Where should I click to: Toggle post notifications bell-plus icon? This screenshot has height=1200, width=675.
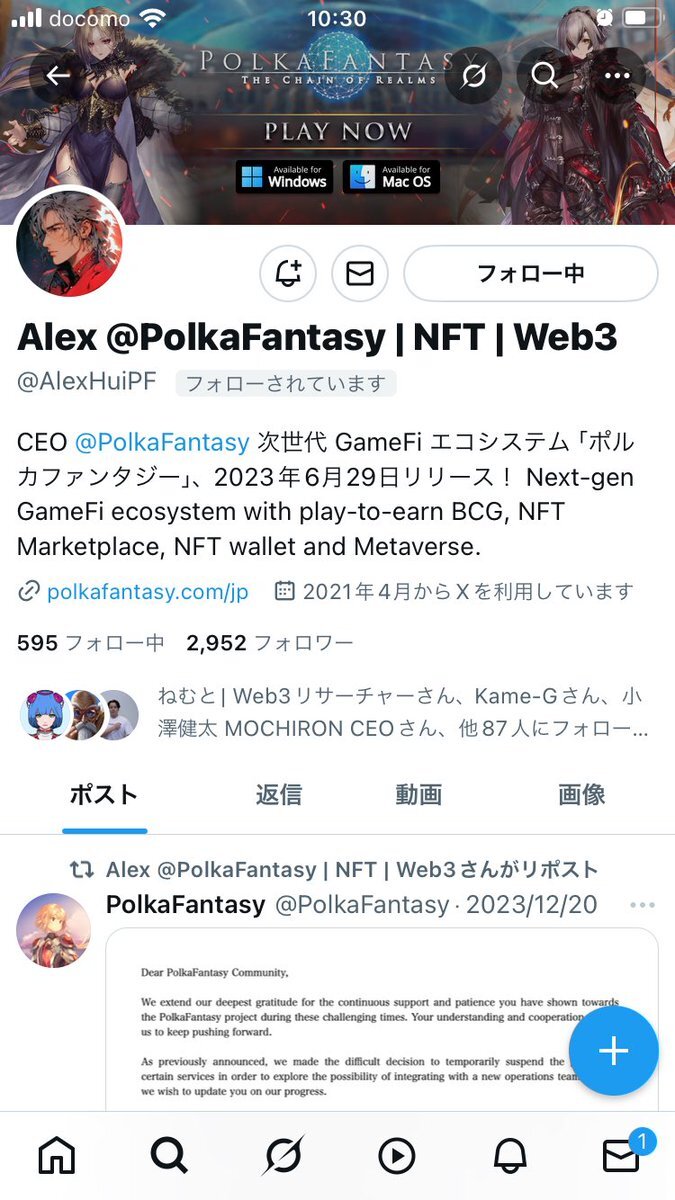tap(288, 273)
